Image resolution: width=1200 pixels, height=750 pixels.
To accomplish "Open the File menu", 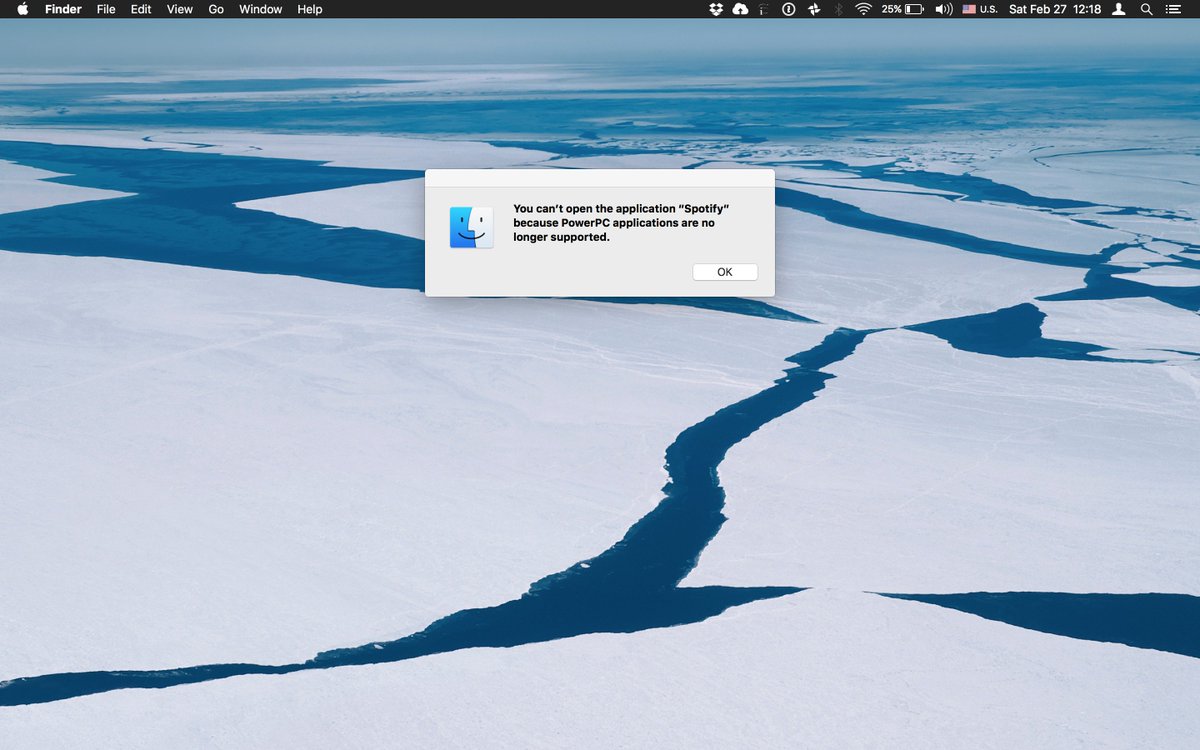I will [106, 9].
